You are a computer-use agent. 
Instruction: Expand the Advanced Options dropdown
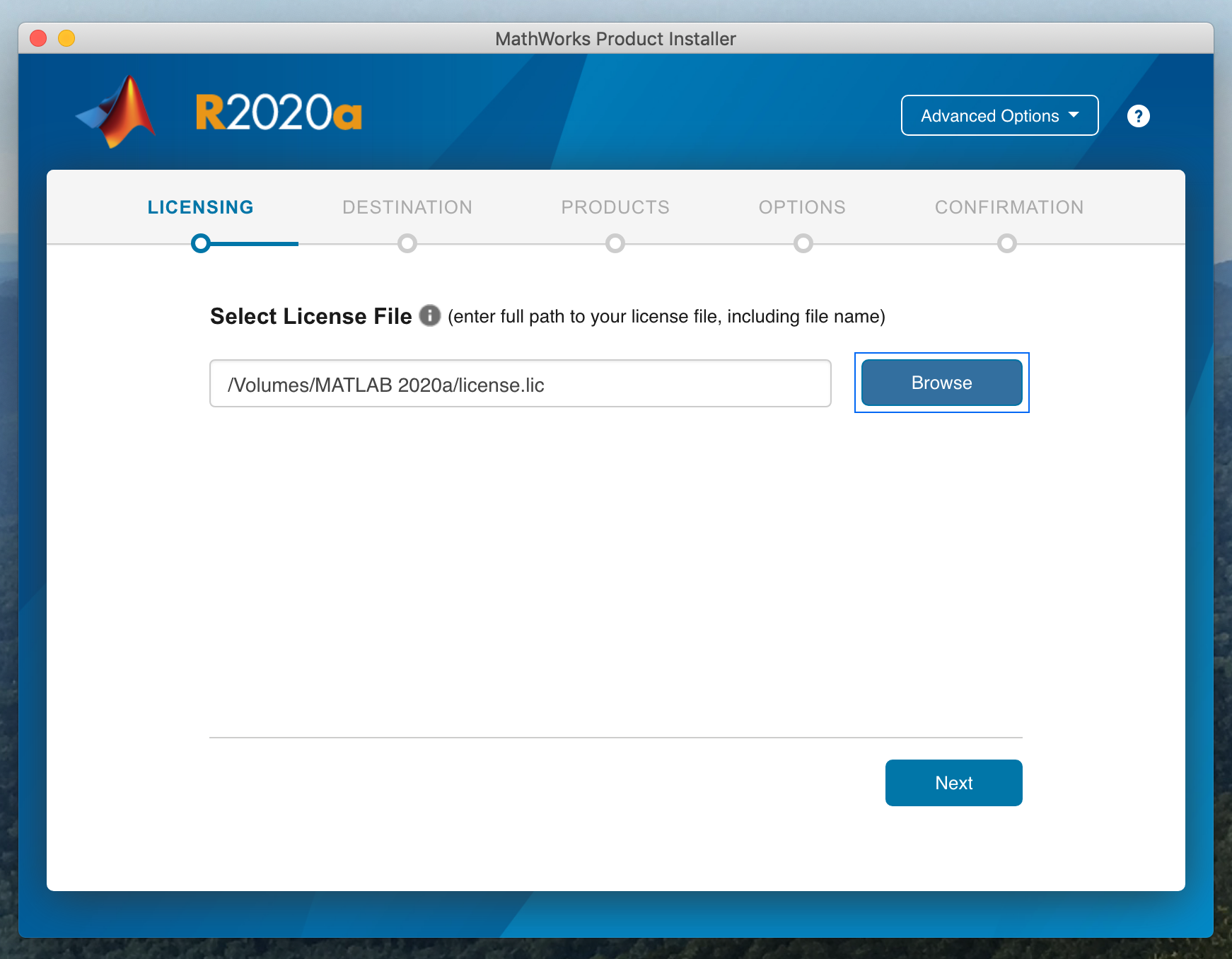[x=999, y=115]
